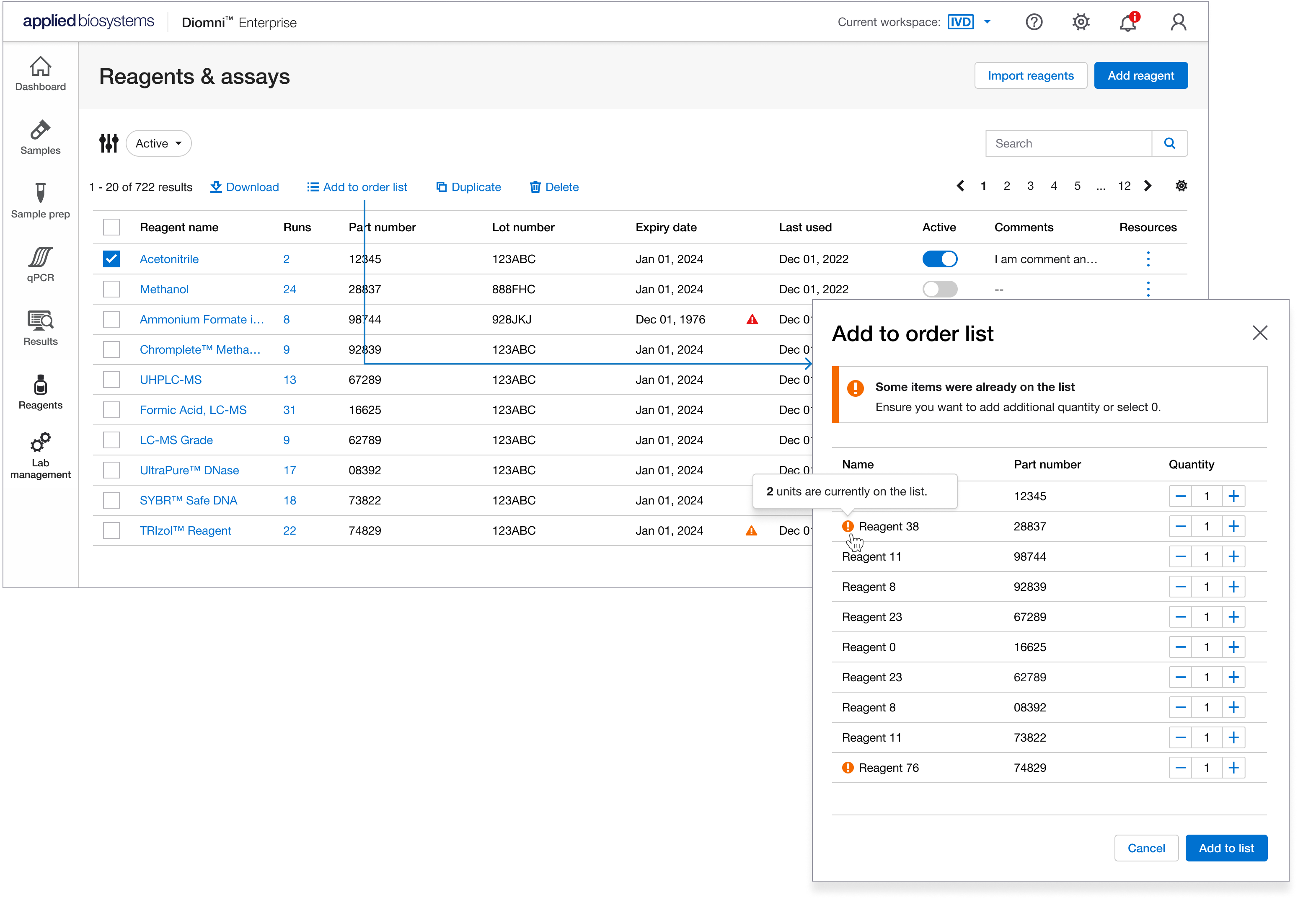Go to results page 3

[1030, 186]
